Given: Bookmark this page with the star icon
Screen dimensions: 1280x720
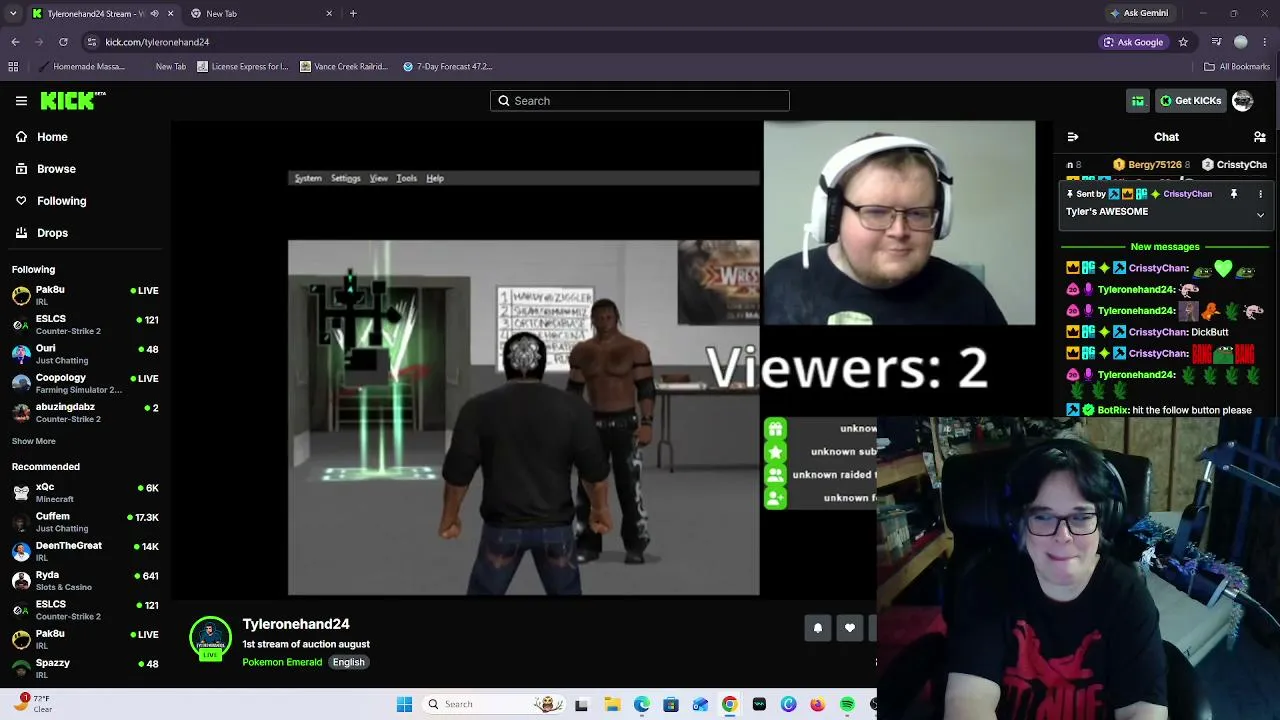Looking at the screenshot, I should 1183,42.
